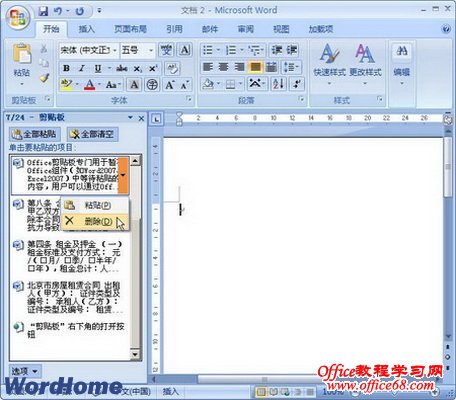Center align text
The height and width of the screenshot is (400, 456).
coord(223,67)
